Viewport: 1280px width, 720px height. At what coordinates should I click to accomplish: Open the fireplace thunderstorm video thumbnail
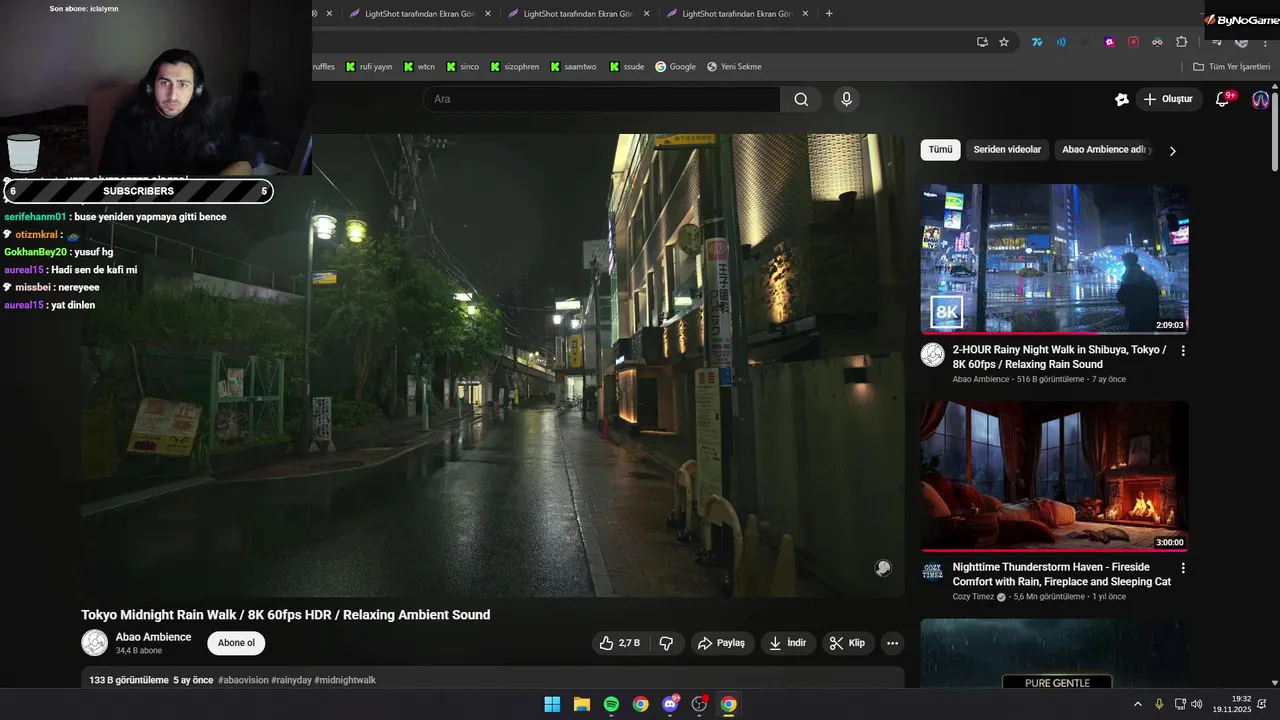[x=1054, y=476]
